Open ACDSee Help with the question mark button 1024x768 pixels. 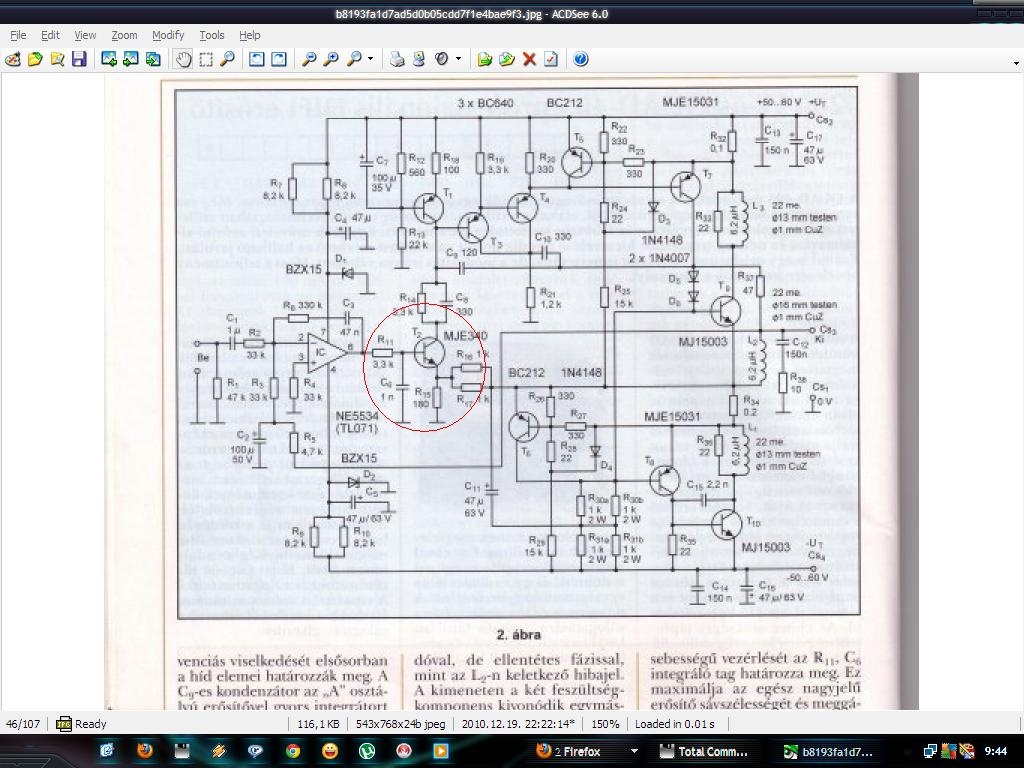pyautogui.click(x=581, y=59)
